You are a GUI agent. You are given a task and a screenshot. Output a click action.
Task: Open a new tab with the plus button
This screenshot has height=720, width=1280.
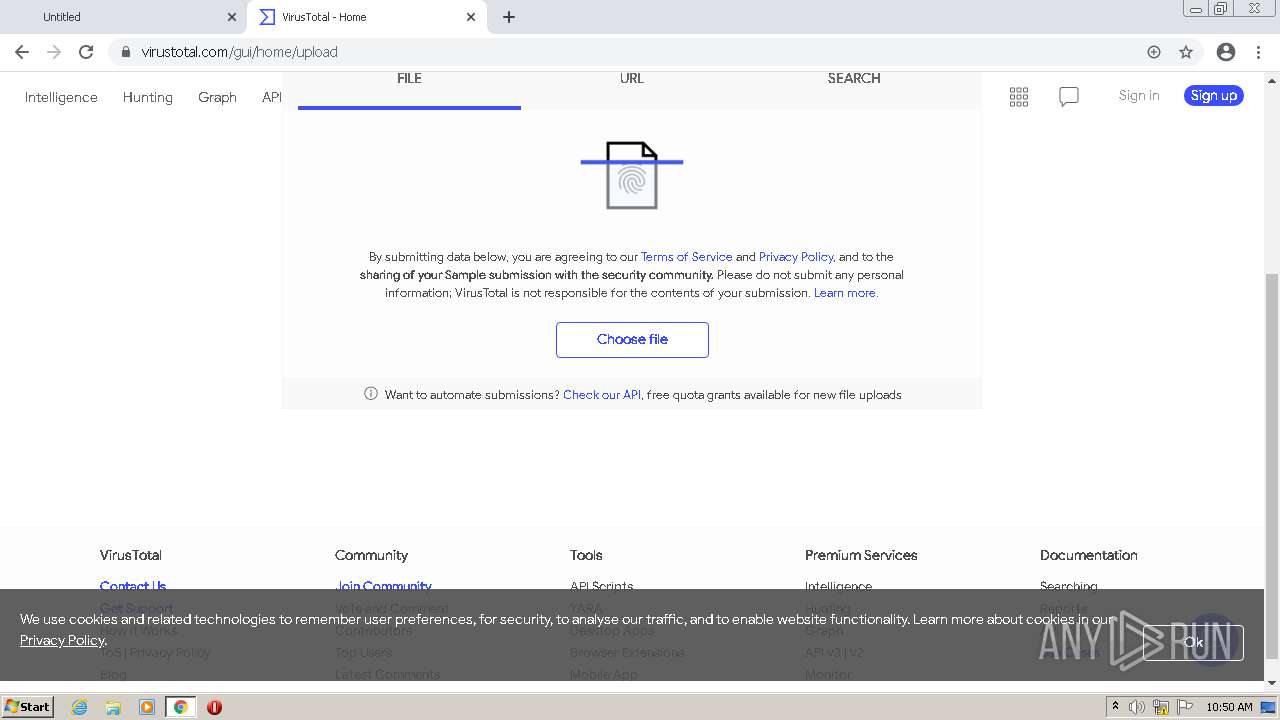pos(509,17)
